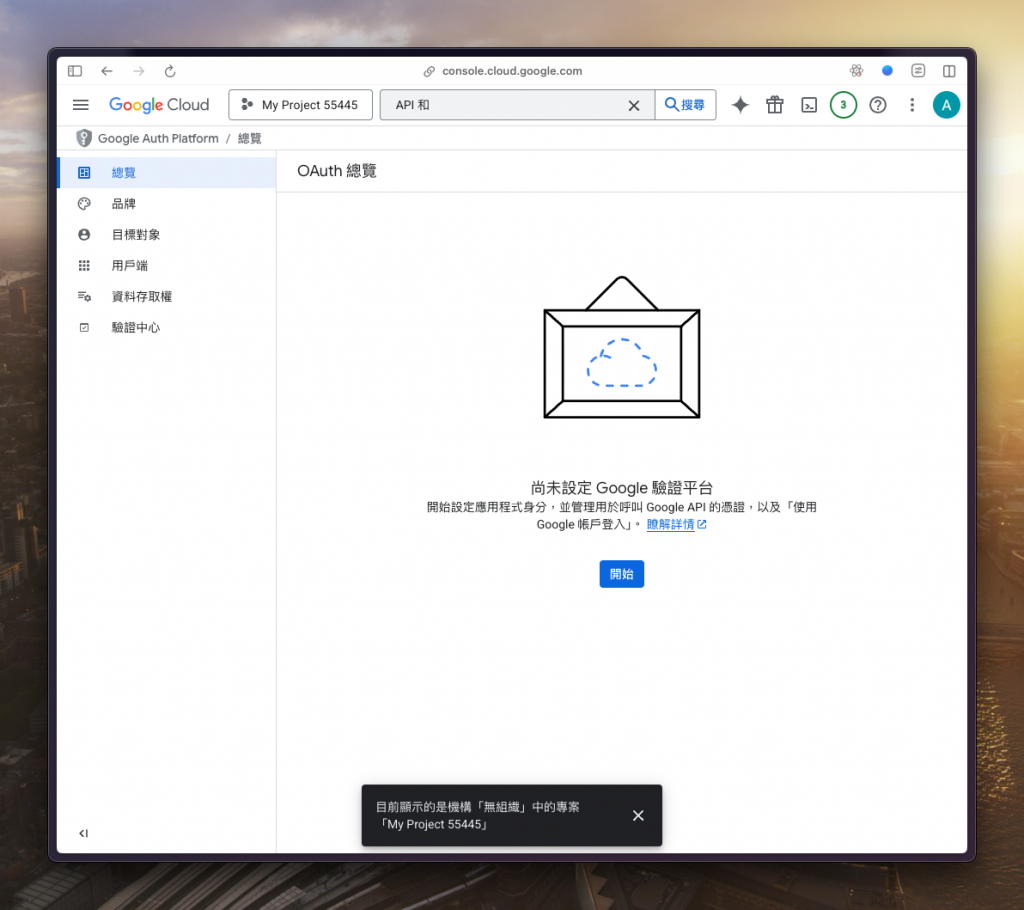
Task: Click the 目標對象 person icon in sidebar
Action: (84, 235)
